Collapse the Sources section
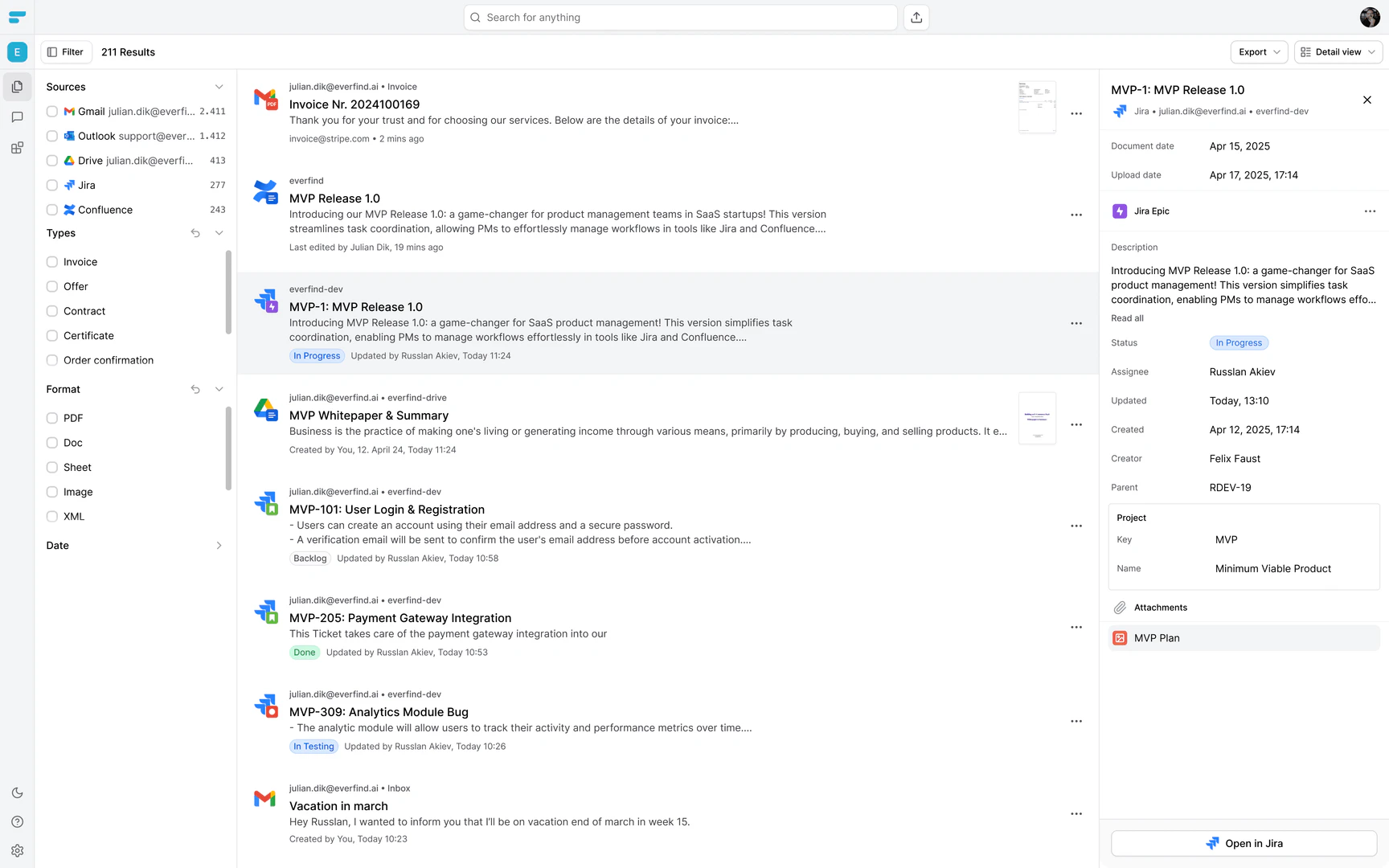This screenshot has width=1389, height=868. (219, 86)
